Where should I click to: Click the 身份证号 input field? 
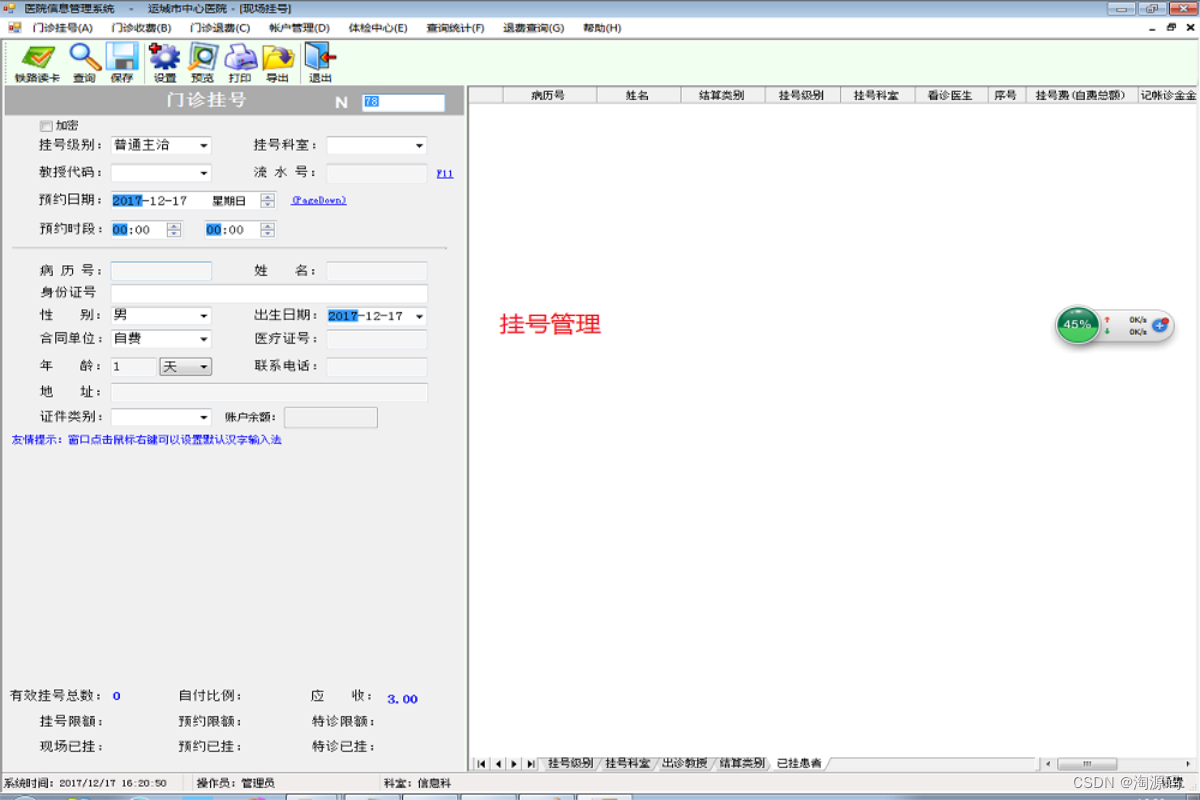pos(269,293)
